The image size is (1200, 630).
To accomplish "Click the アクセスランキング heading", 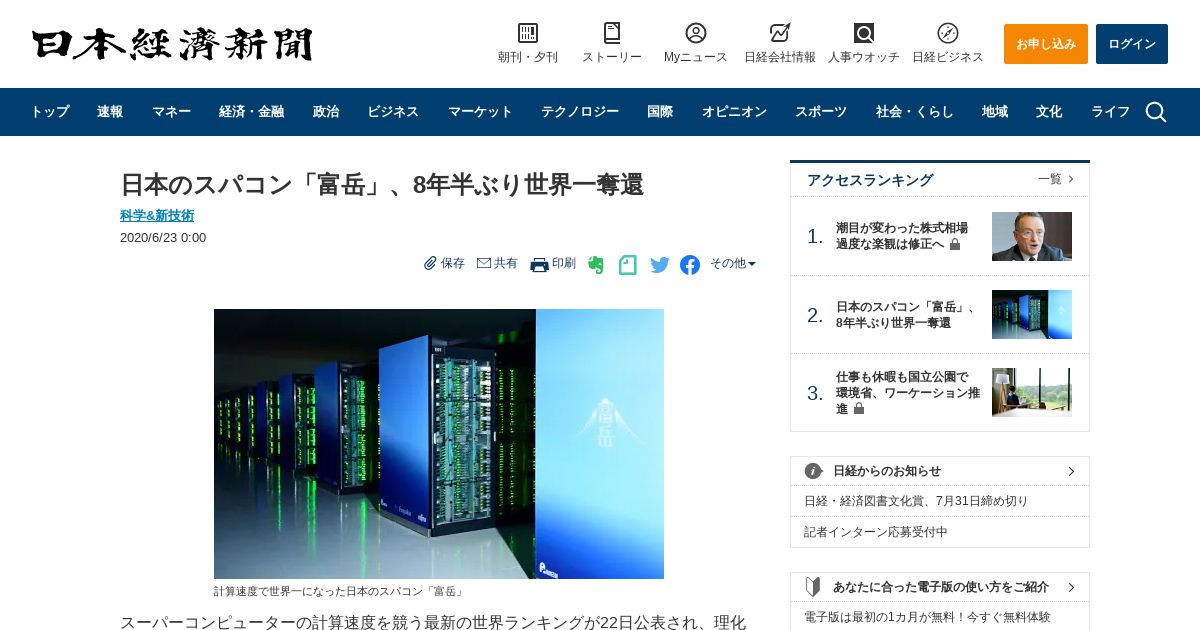I will click(870, 180).
